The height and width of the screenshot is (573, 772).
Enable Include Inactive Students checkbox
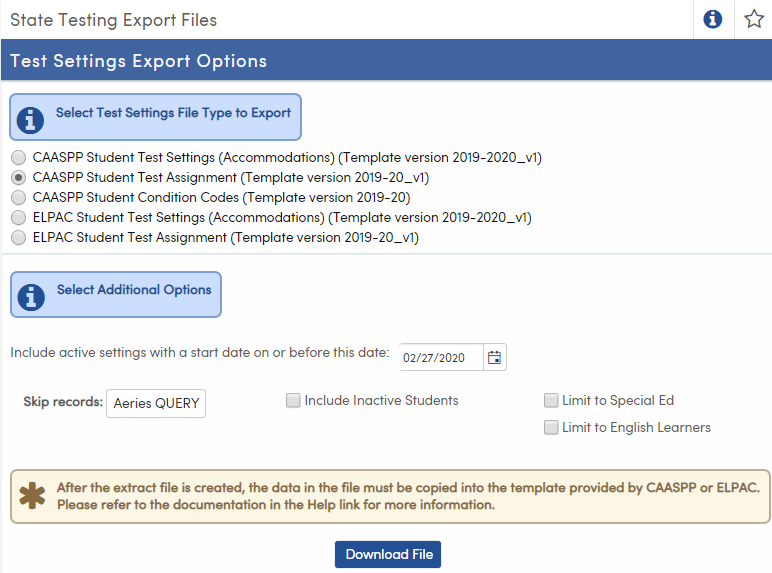[293, 400]
